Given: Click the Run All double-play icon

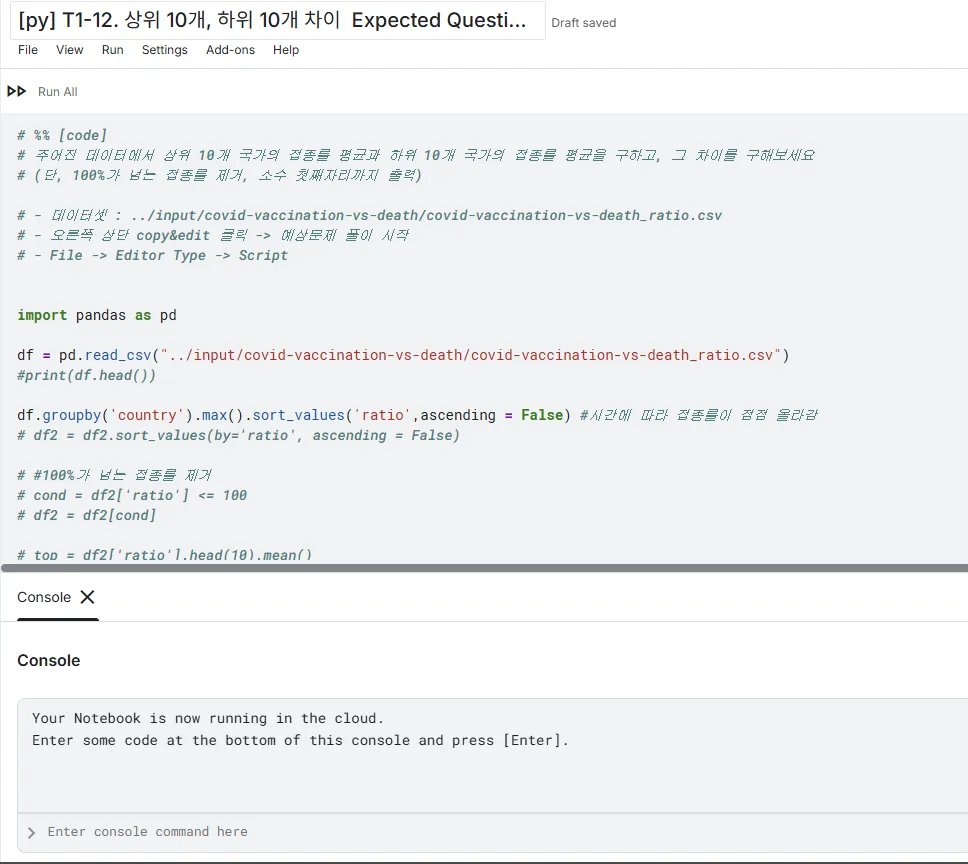Looking at the screenshot, I should 16,91.
